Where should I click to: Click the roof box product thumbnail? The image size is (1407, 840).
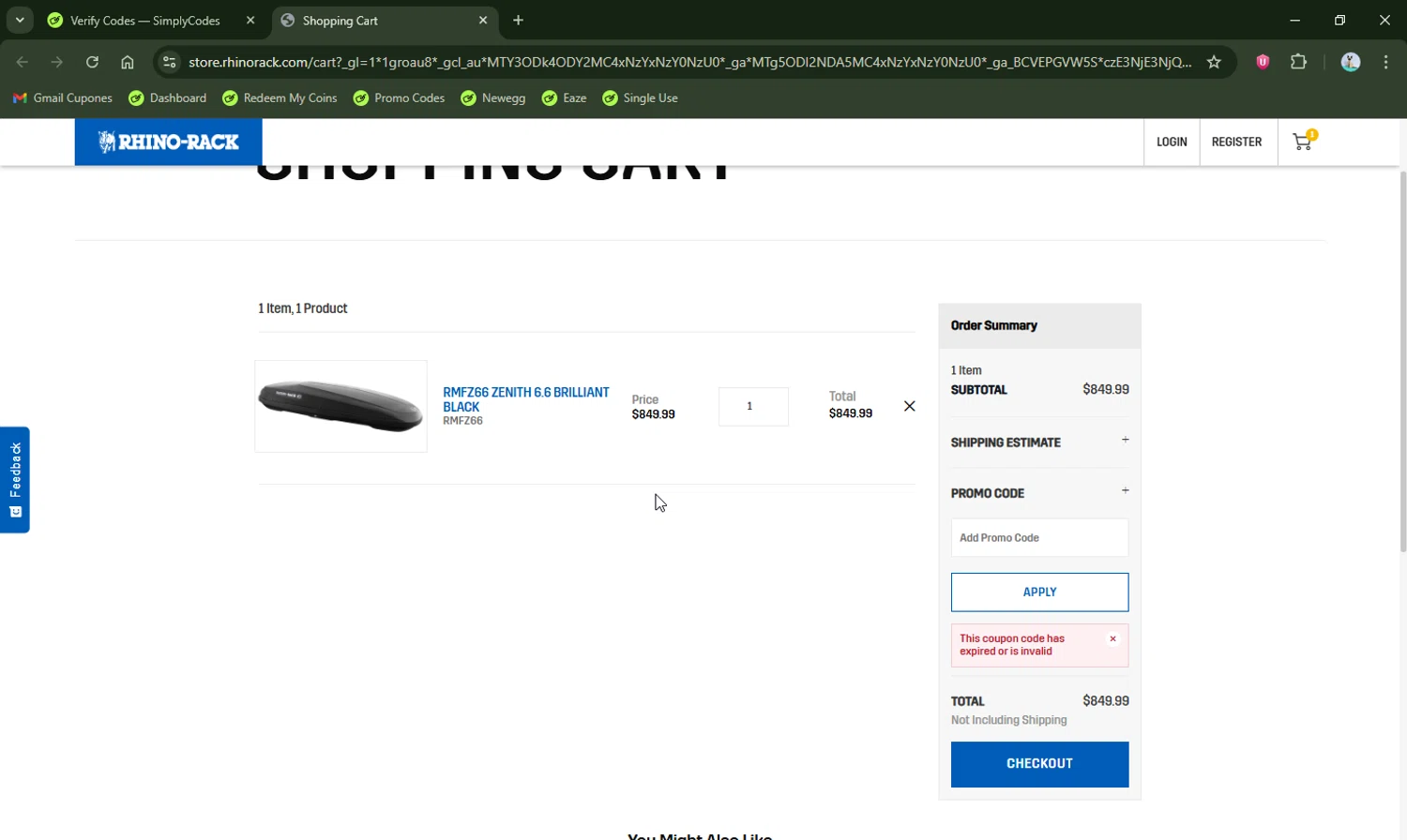pos(340,406)
